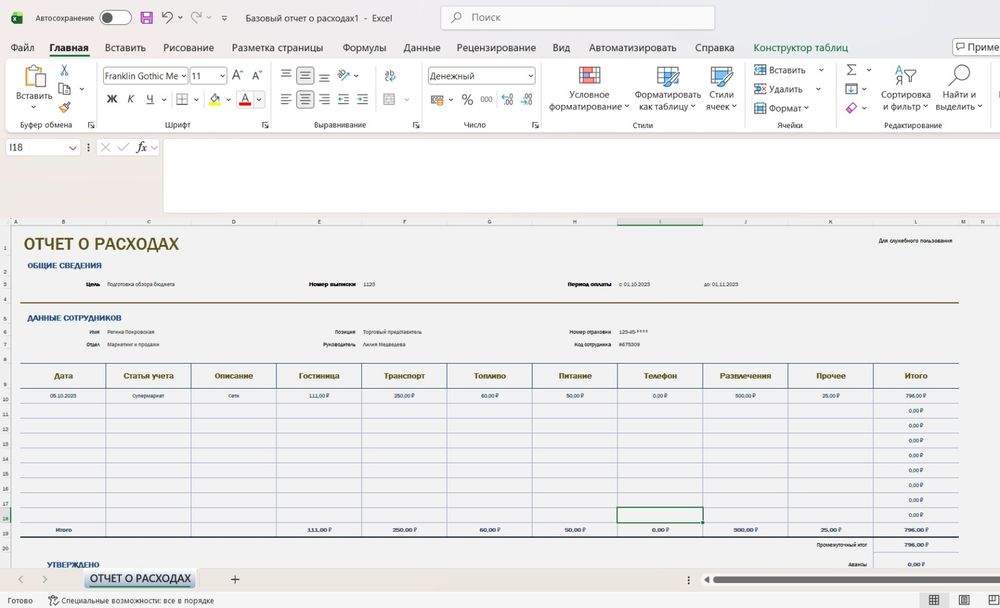Open Форматировать как таблицу gallery
1000x608 pixels.
tap(667, 89)
